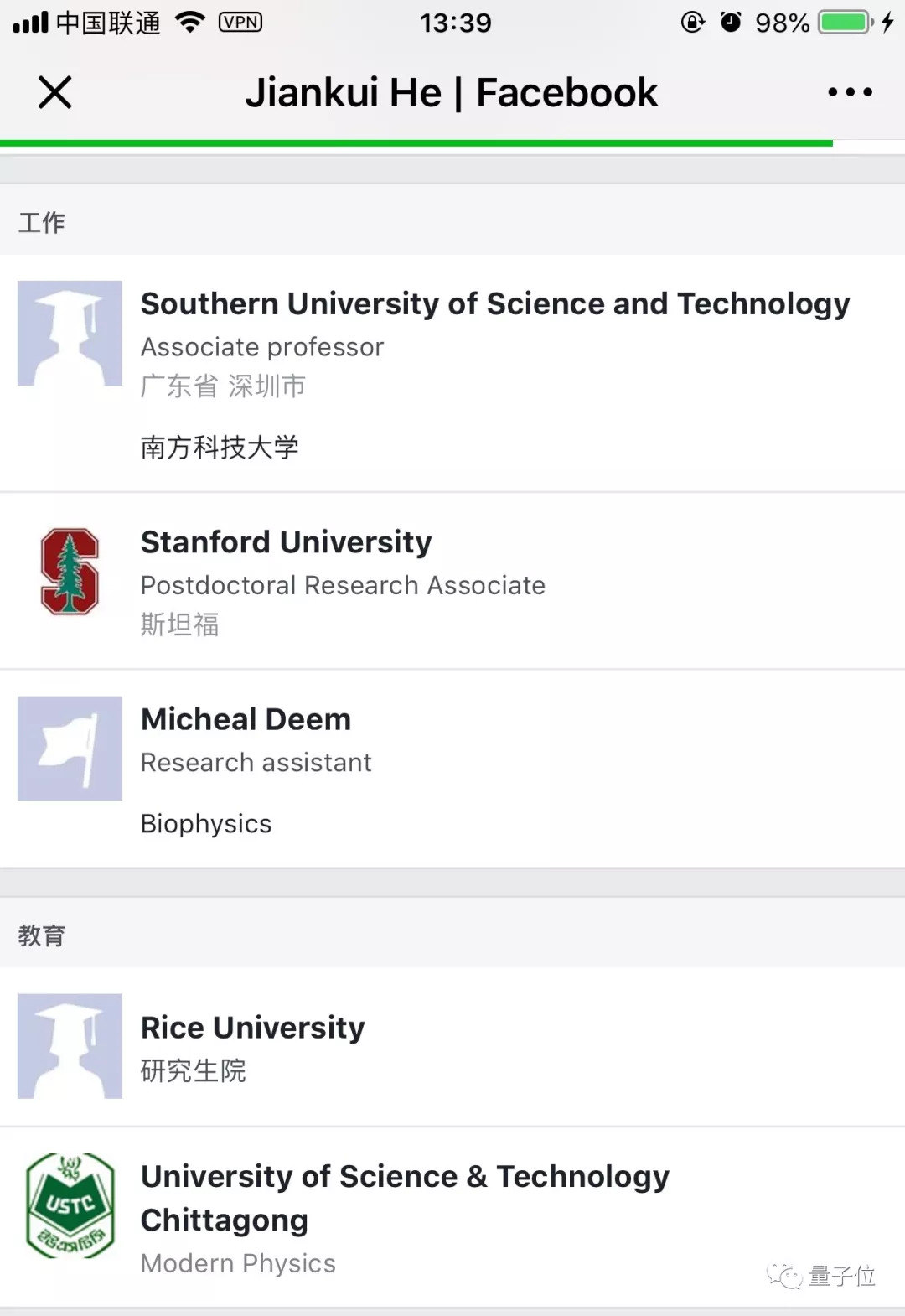Open Southern University of Science and Technology
The image size is (905, 1316).
click(x=494, y=304)
